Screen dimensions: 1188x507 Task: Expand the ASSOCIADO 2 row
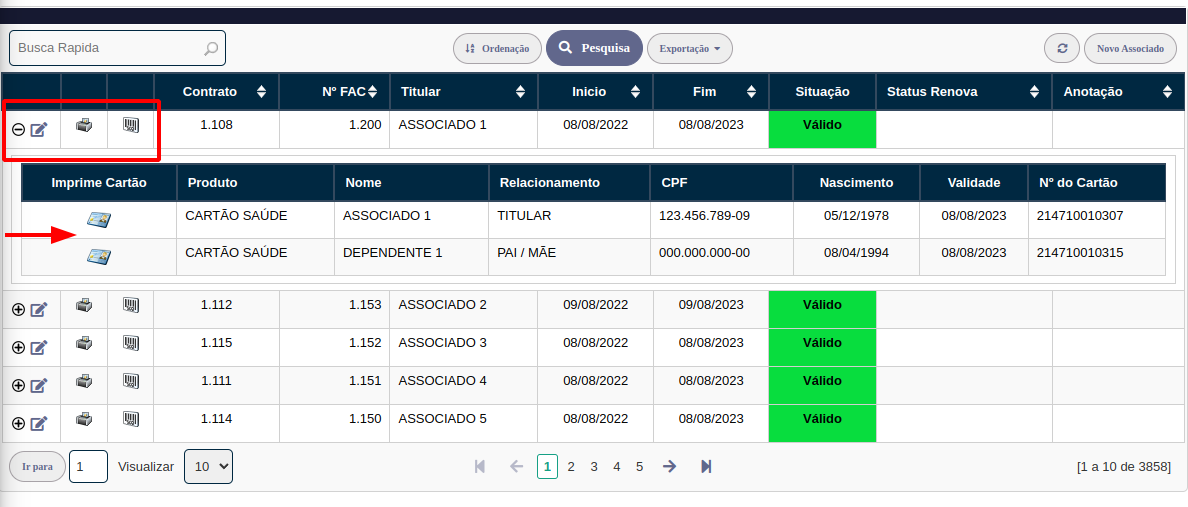pyautogui.click(x=18, y=310)
